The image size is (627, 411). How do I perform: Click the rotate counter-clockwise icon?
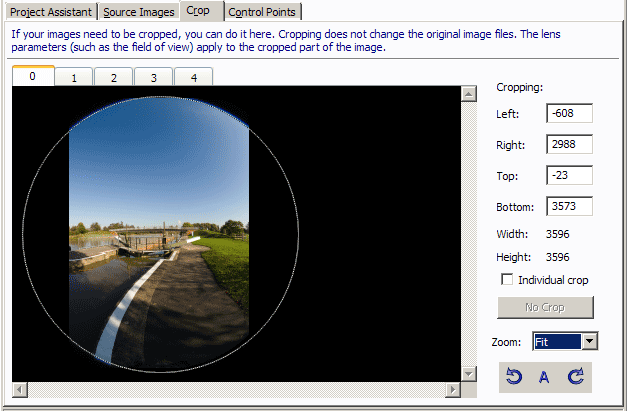pos(514,377)
